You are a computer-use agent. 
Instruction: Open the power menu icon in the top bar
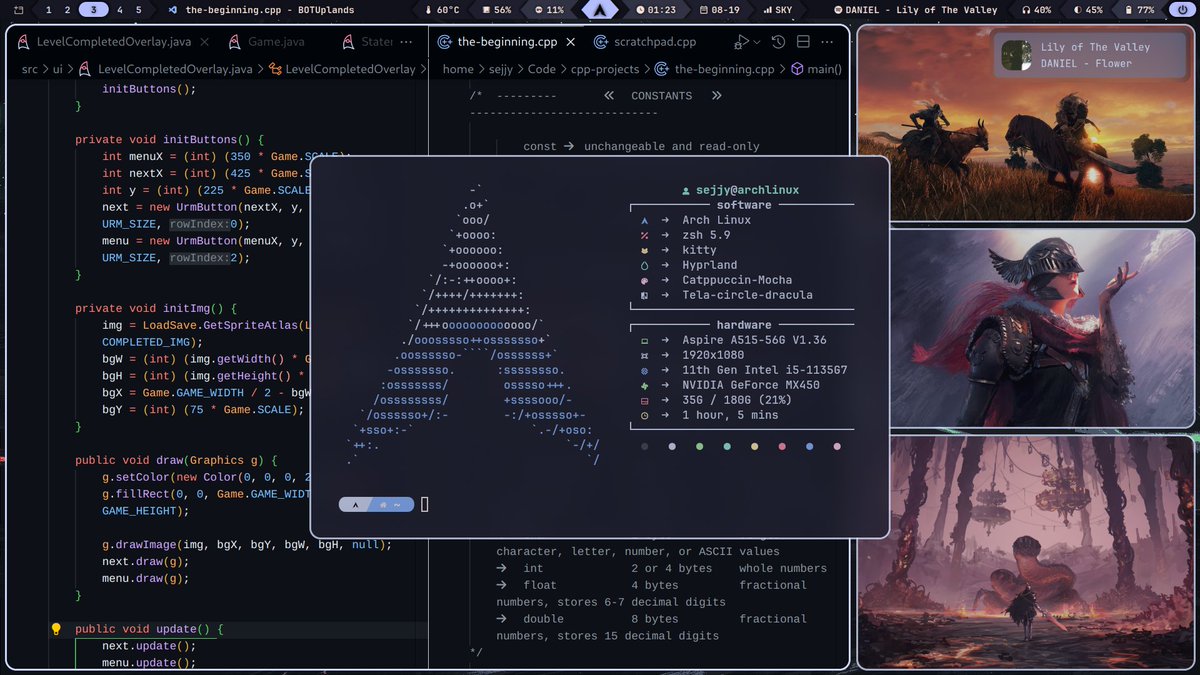tap(1183, 9)
